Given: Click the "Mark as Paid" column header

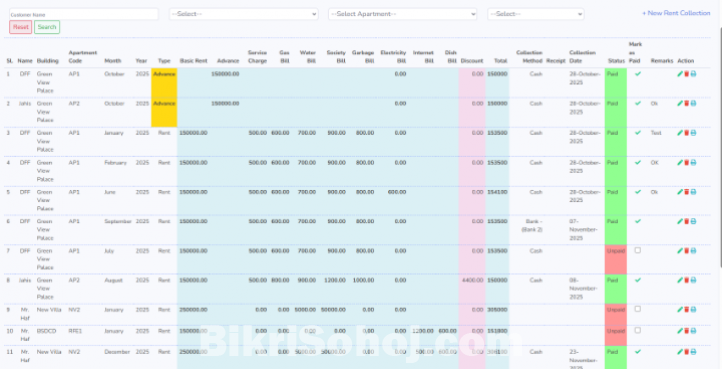Looking at the screenshot, I should (x=635, y=53).
